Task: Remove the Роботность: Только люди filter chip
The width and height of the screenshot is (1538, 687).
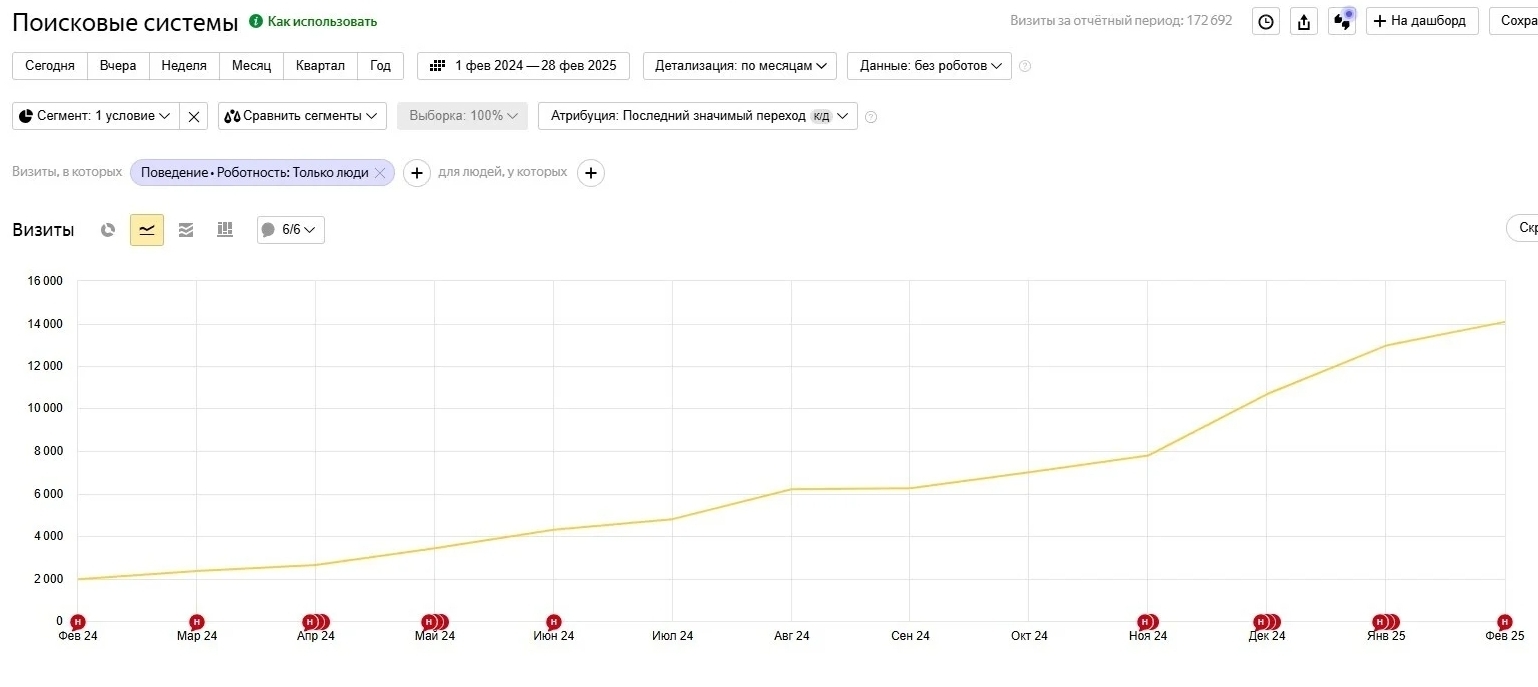Action: pos(379,172)
